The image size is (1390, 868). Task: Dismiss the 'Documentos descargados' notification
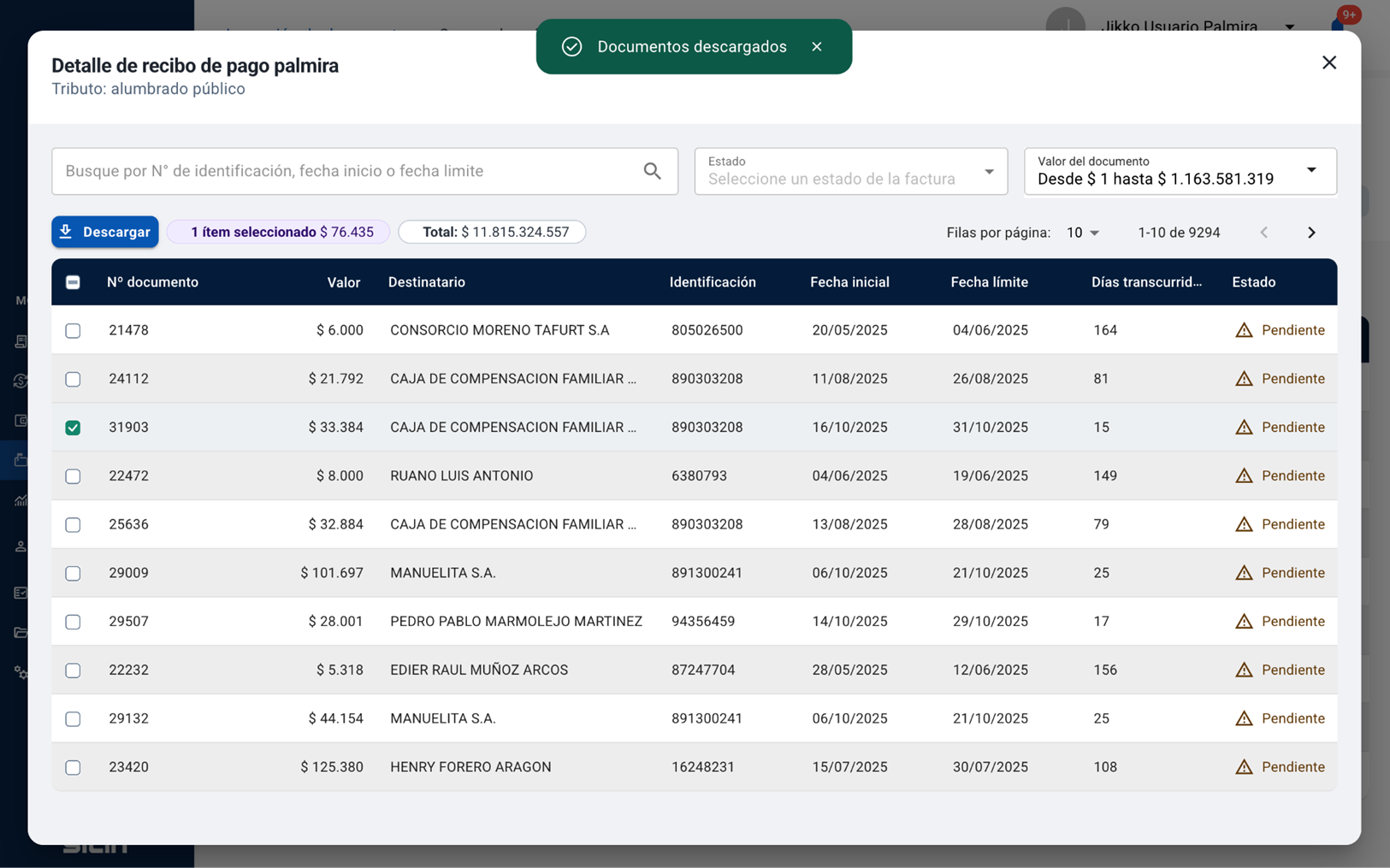click(816, 47)
